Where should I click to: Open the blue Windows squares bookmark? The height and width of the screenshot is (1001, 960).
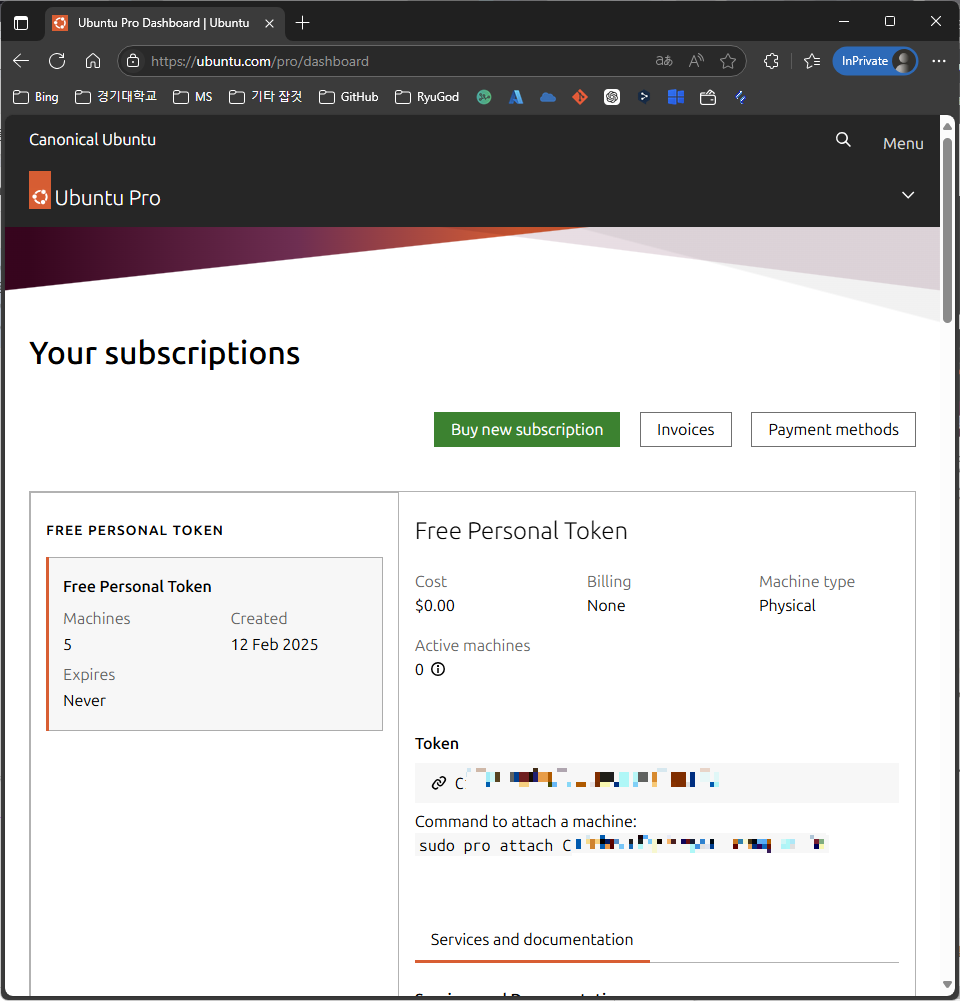pos(675,97)
